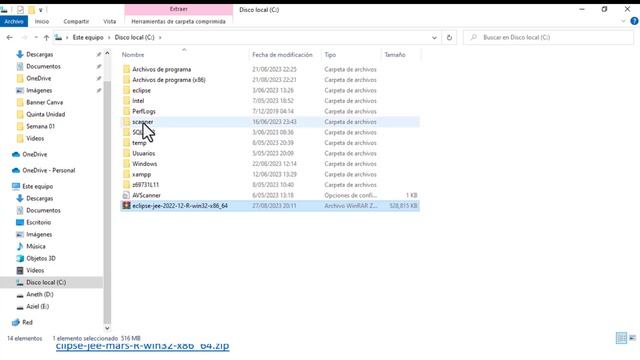
Task: Click the search box Buscar en Disco local
Action: 548,38
